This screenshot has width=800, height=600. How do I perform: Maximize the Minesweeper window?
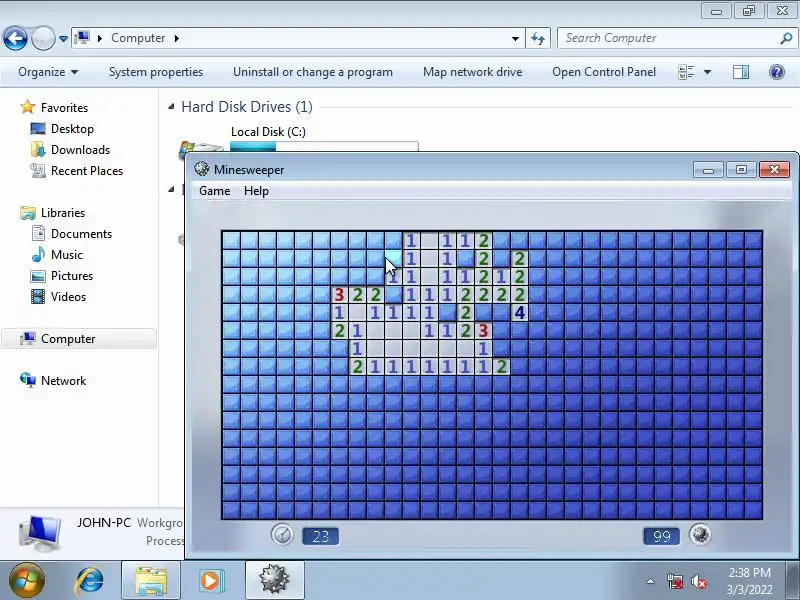pyautogui.click(x=741, y=169)
